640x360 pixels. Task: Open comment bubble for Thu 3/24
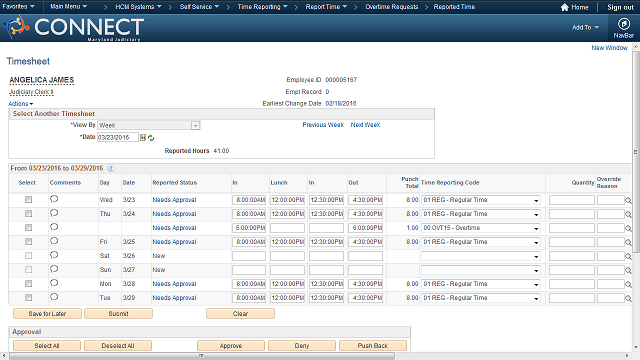coord(54,213)
